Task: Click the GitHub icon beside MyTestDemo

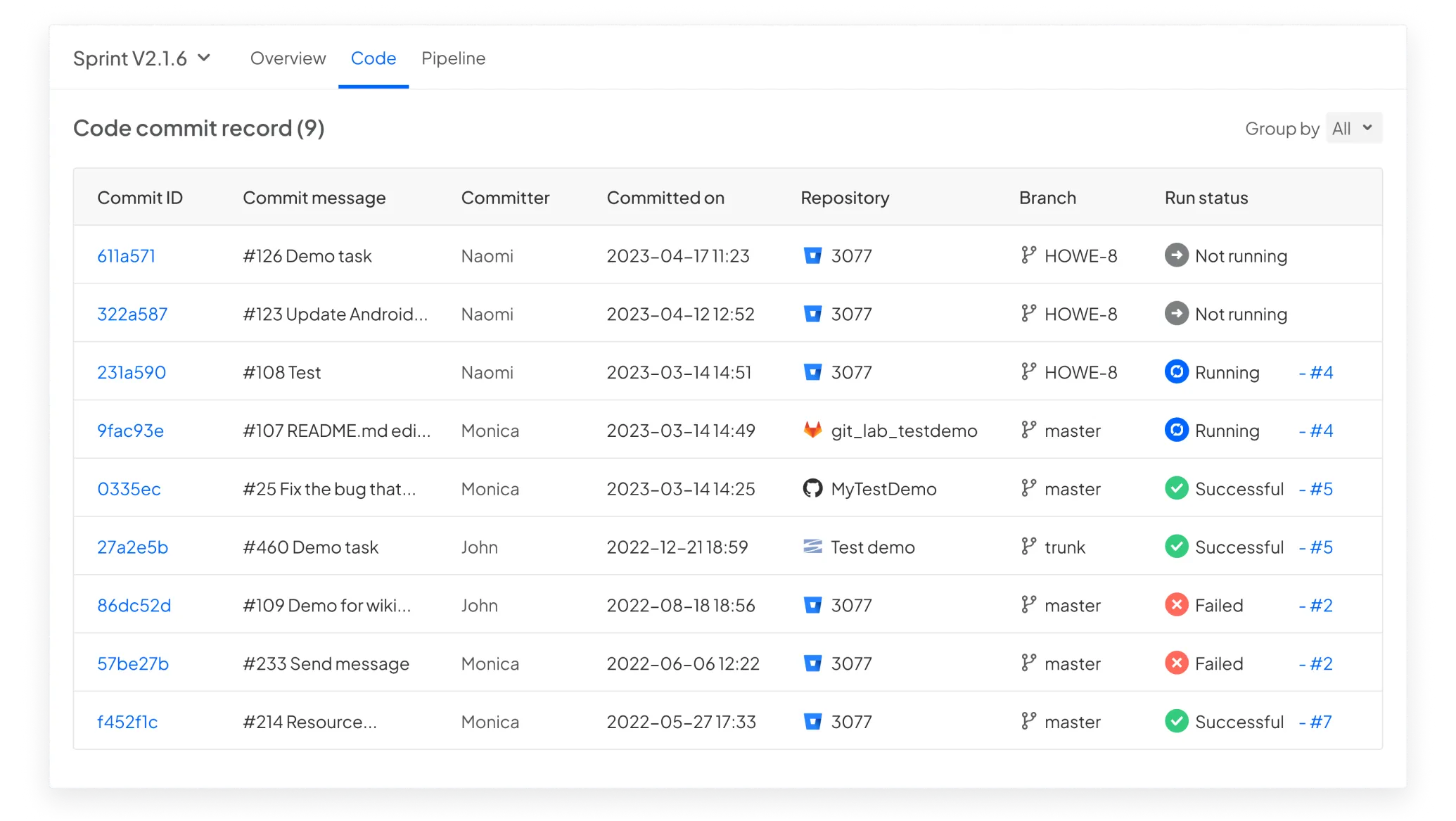Action: 812,488
